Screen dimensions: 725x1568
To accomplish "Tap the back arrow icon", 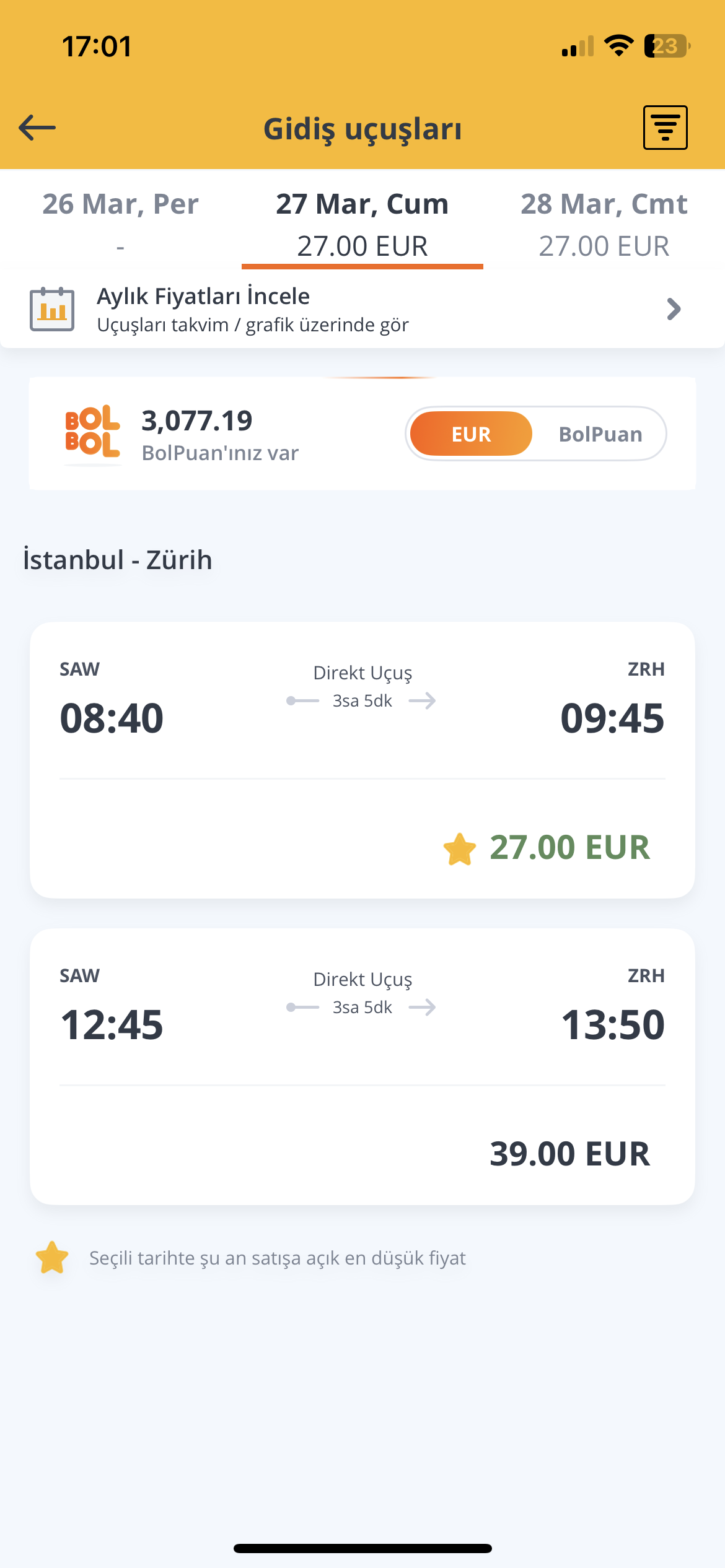I will coord(37,128).
